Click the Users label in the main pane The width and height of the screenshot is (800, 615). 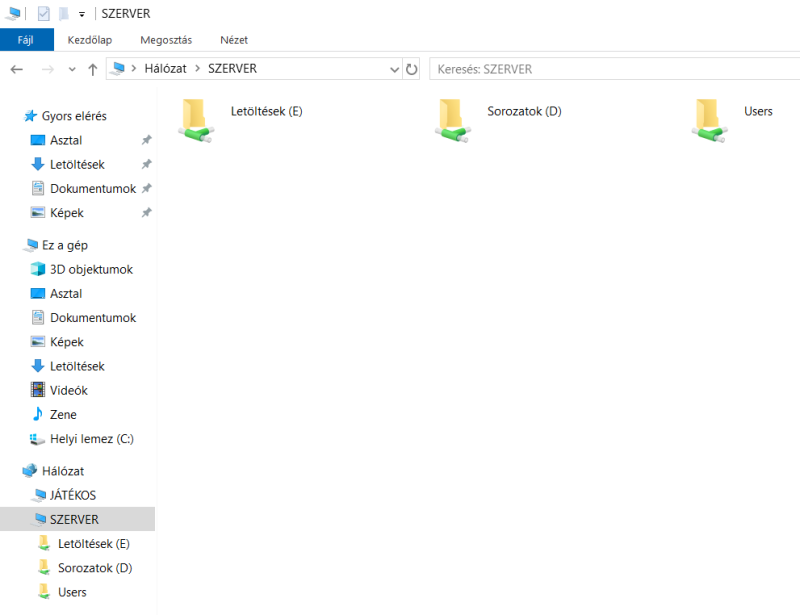pos(758,111)
